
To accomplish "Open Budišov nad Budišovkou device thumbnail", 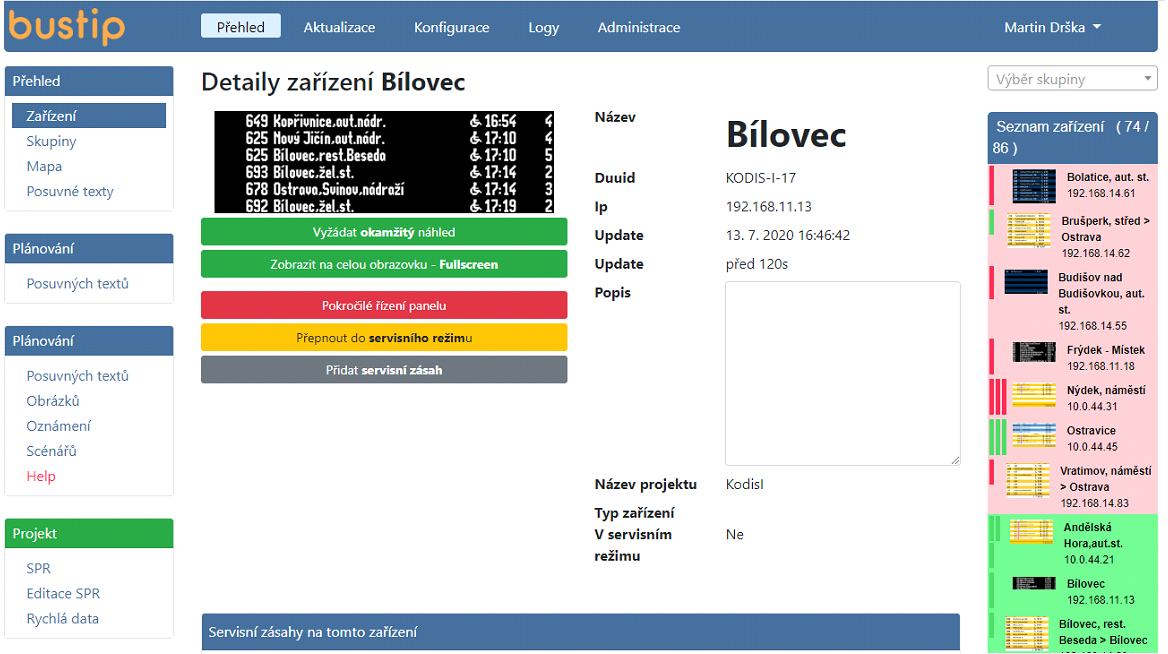I will 1026,282.
